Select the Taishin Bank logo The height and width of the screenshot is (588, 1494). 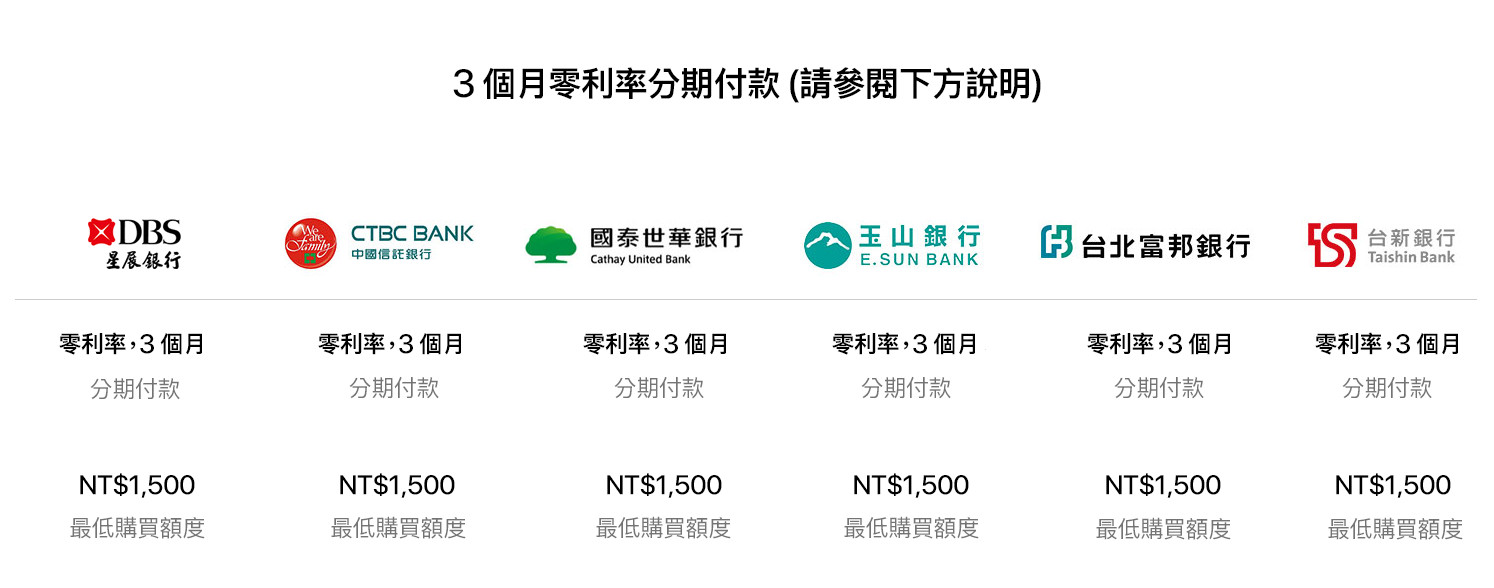click(x=1381, y=245)
